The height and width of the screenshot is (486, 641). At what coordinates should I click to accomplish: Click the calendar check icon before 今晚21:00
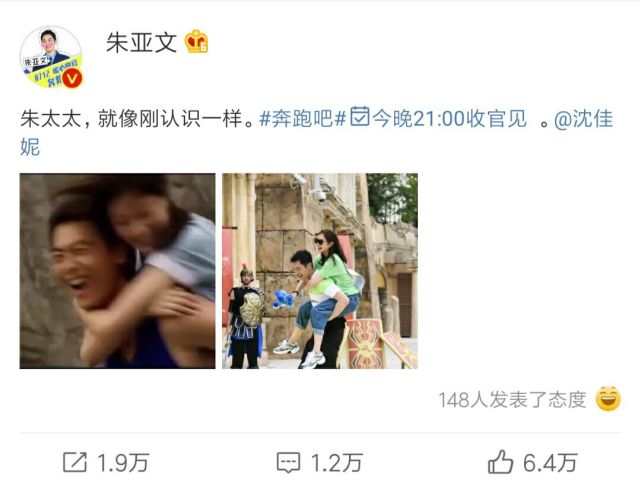360,116
